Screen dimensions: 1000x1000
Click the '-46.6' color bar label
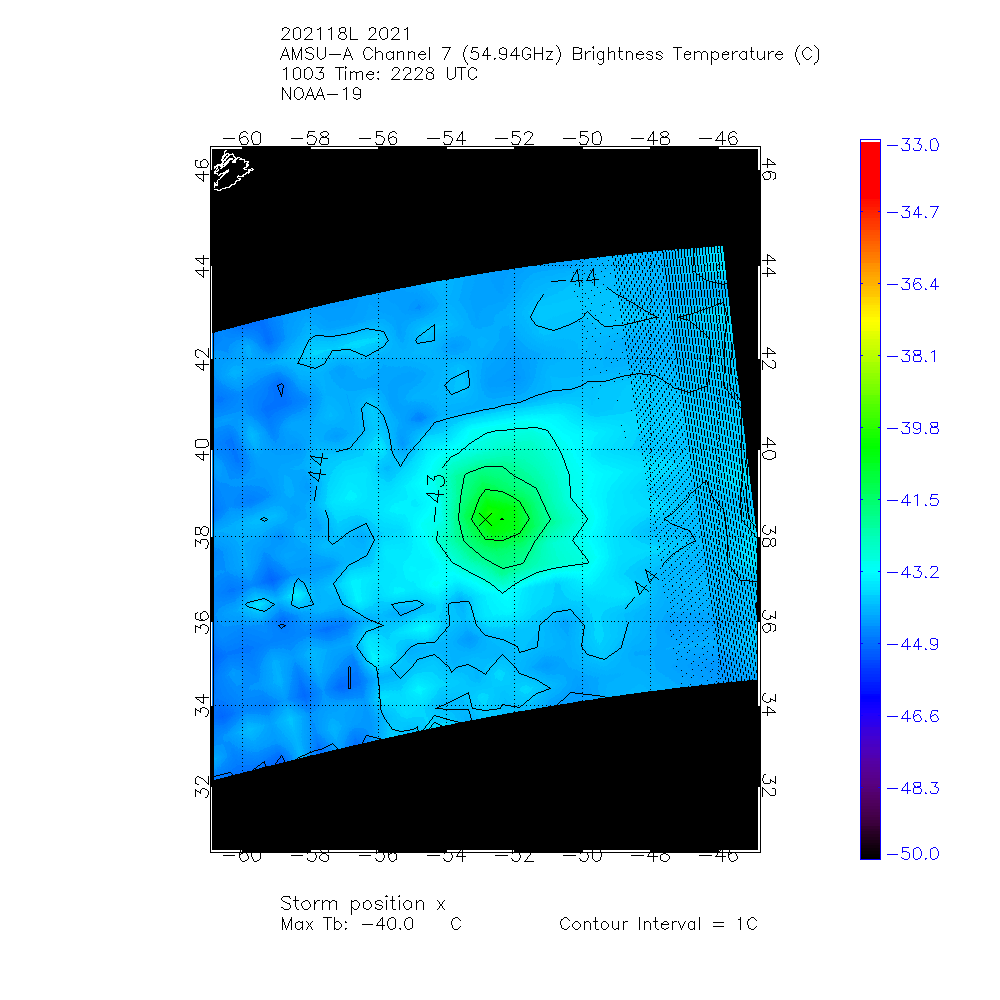click(913, 717)
